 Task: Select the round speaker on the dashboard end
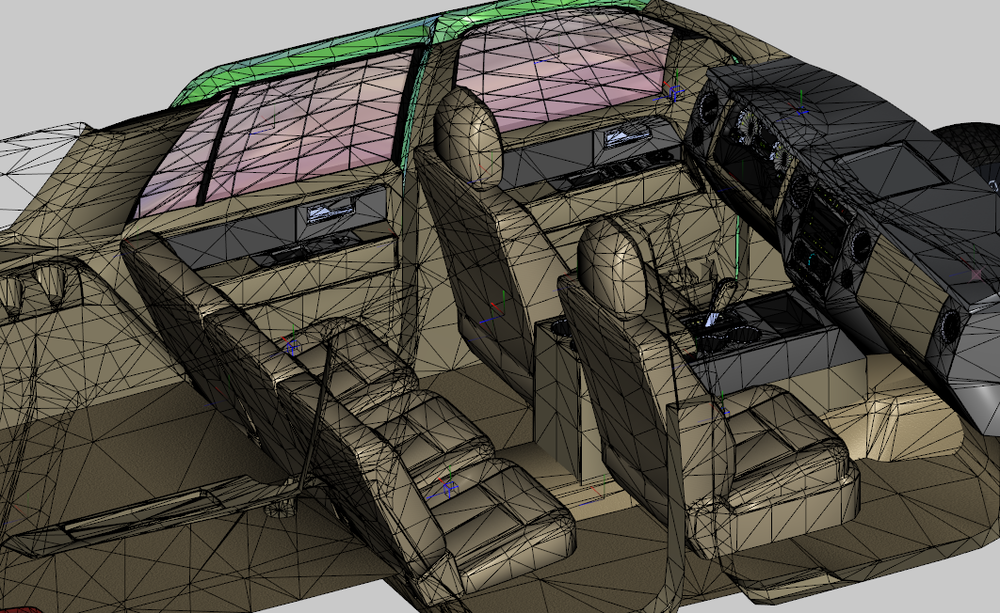click(x=949, y=325)
